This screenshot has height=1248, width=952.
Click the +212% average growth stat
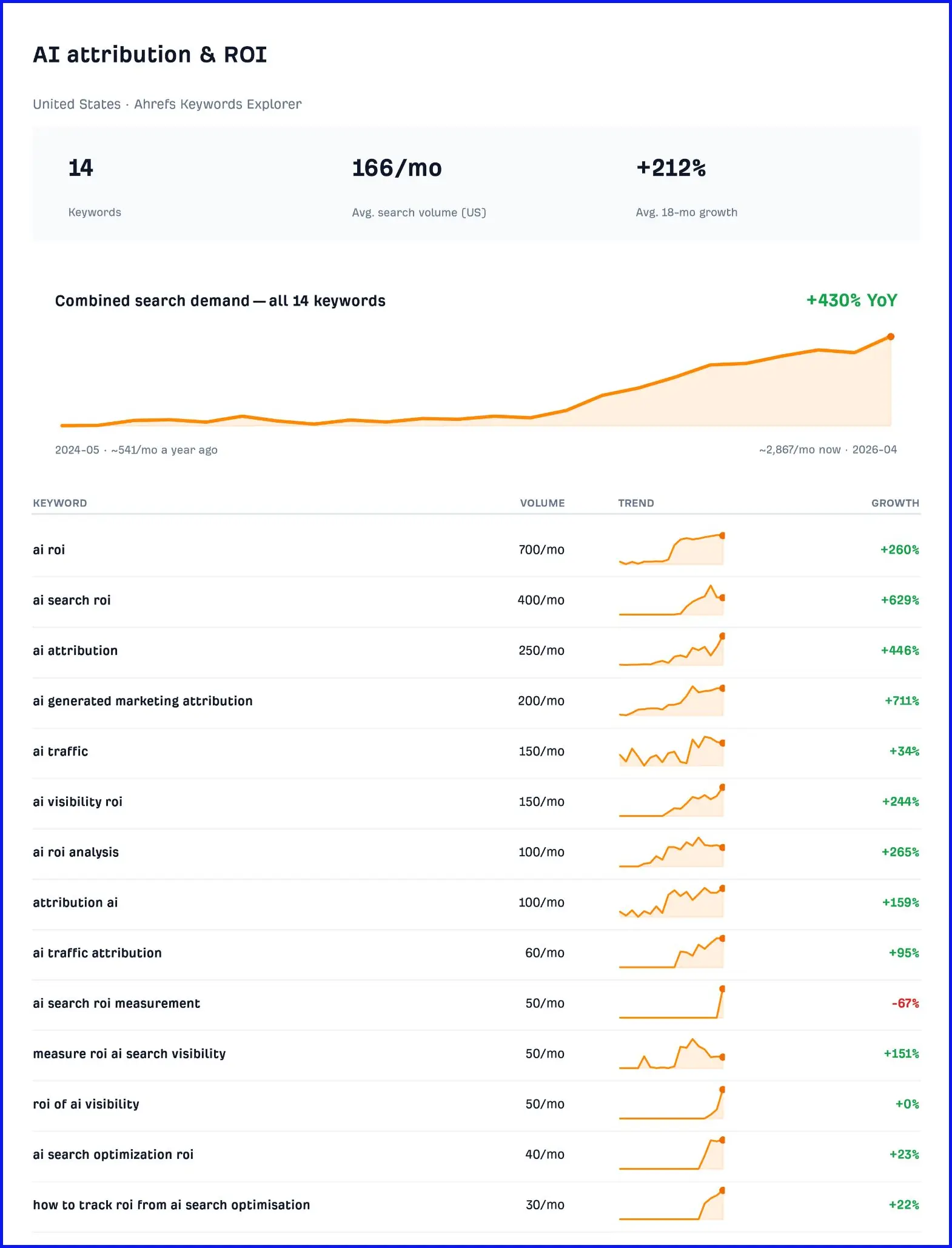671,168
